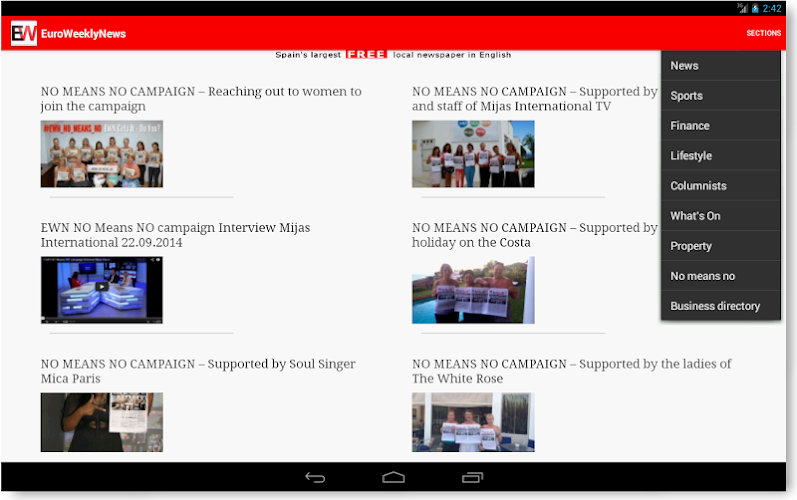Play the Mijas interview video thumbnail
The image size is (797, 500).
pyautogui.click(x=102, y=290)
